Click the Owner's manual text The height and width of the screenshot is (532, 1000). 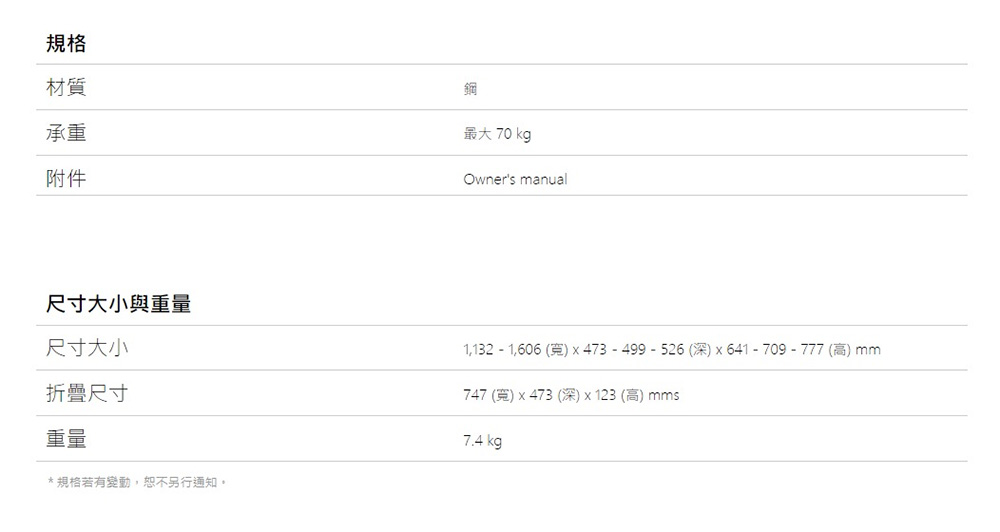(515, 179)
